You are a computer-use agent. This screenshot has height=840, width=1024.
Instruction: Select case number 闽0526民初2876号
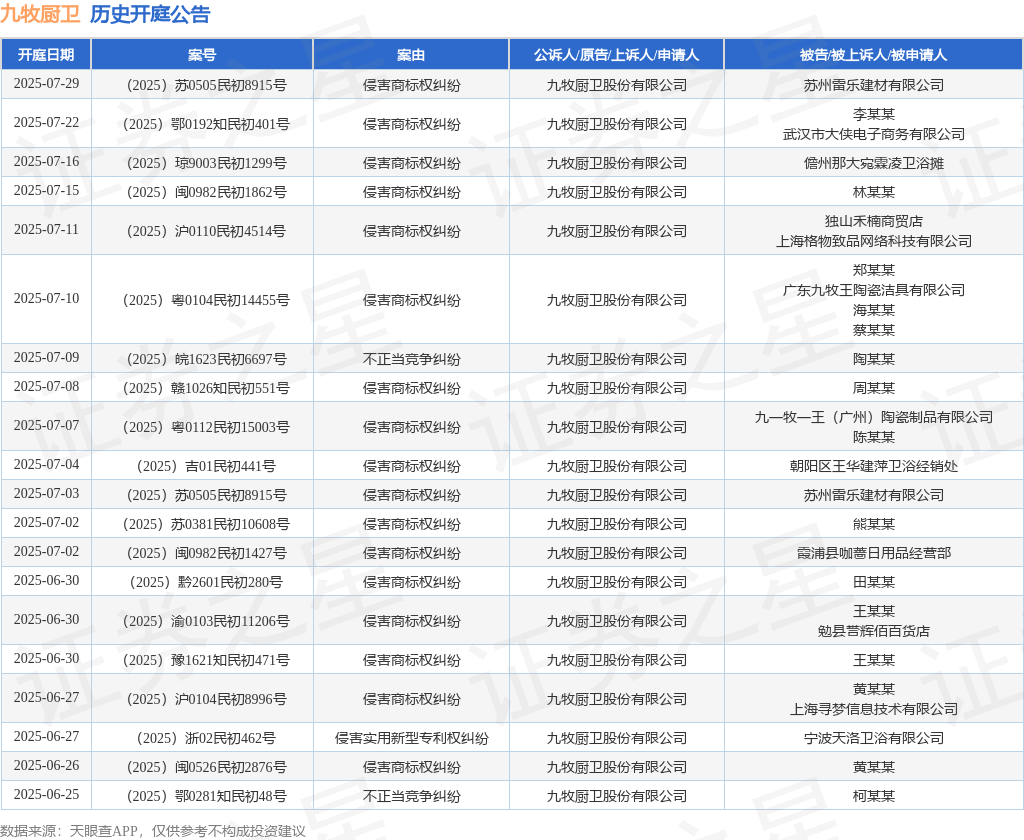tap(206, 767)
